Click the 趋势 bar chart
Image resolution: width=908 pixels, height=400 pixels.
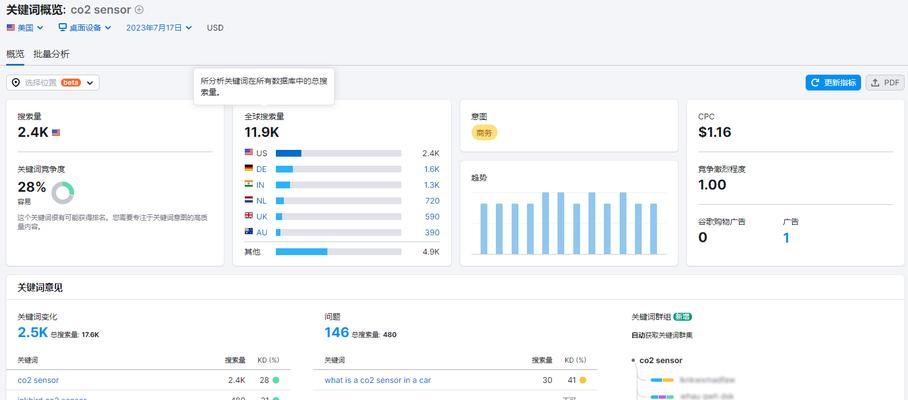569,223
